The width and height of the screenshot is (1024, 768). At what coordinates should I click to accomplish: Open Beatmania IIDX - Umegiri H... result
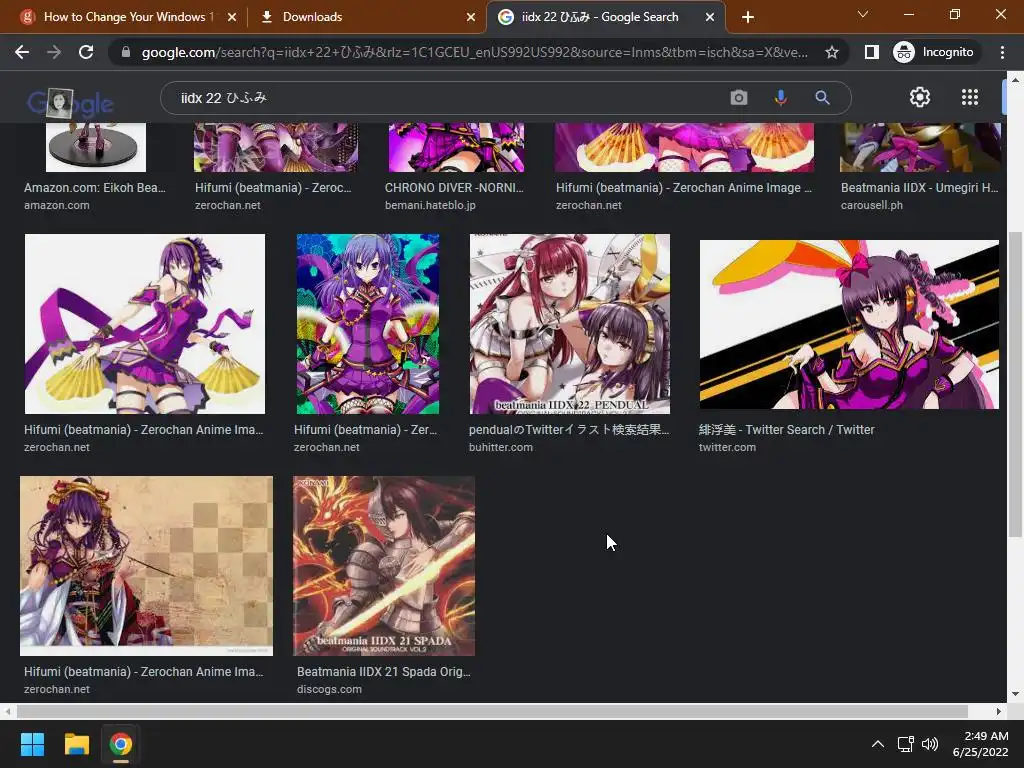(x=920, y=188)
